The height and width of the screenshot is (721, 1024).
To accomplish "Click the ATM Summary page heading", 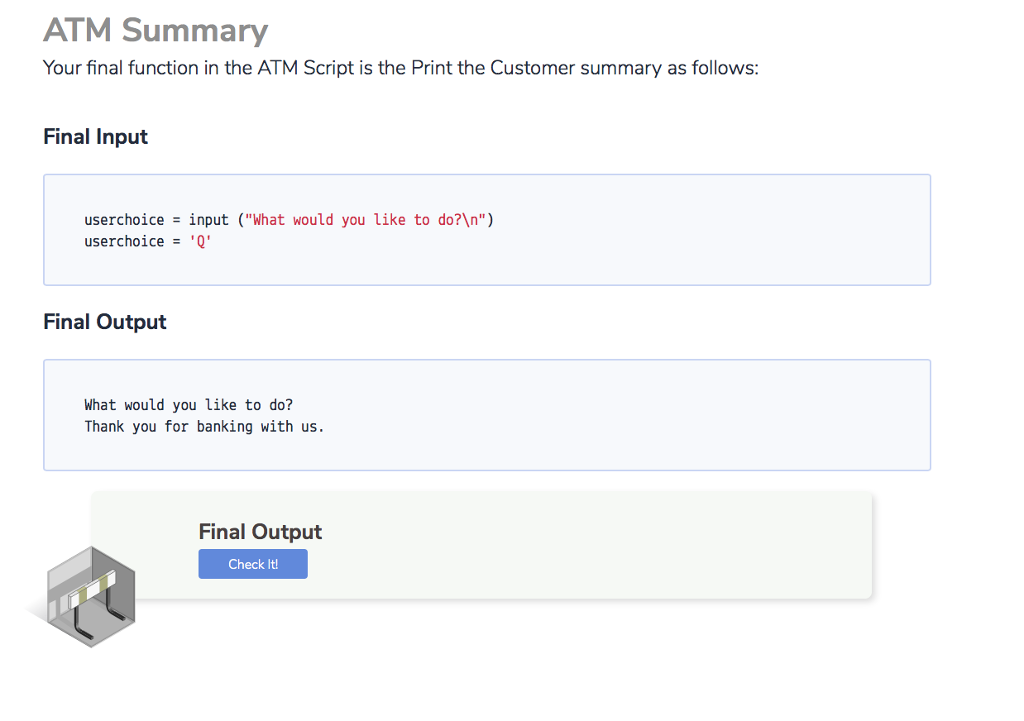I will coord(155,30).
